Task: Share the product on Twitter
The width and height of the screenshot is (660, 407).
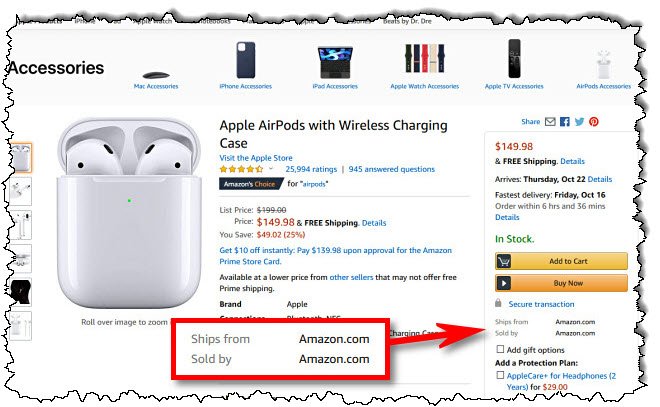Action: pyautogui.click(x=579, y=122)
